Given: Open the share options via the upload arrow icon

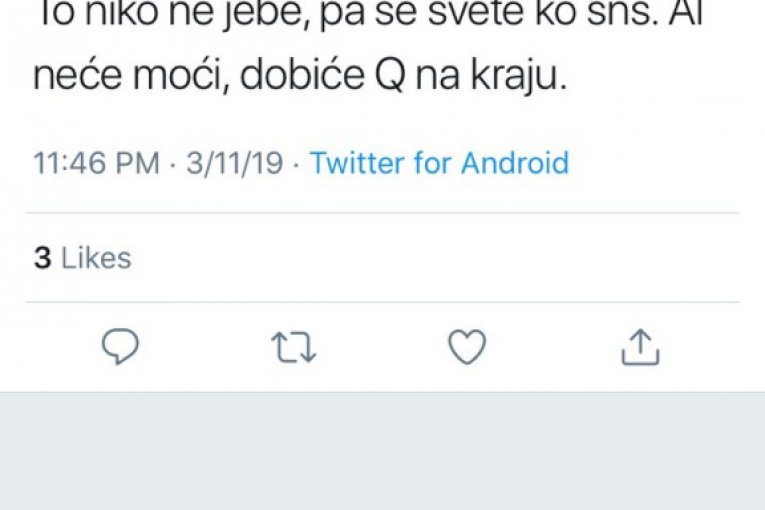Looking at the screenshot, I should coord(640,347).
